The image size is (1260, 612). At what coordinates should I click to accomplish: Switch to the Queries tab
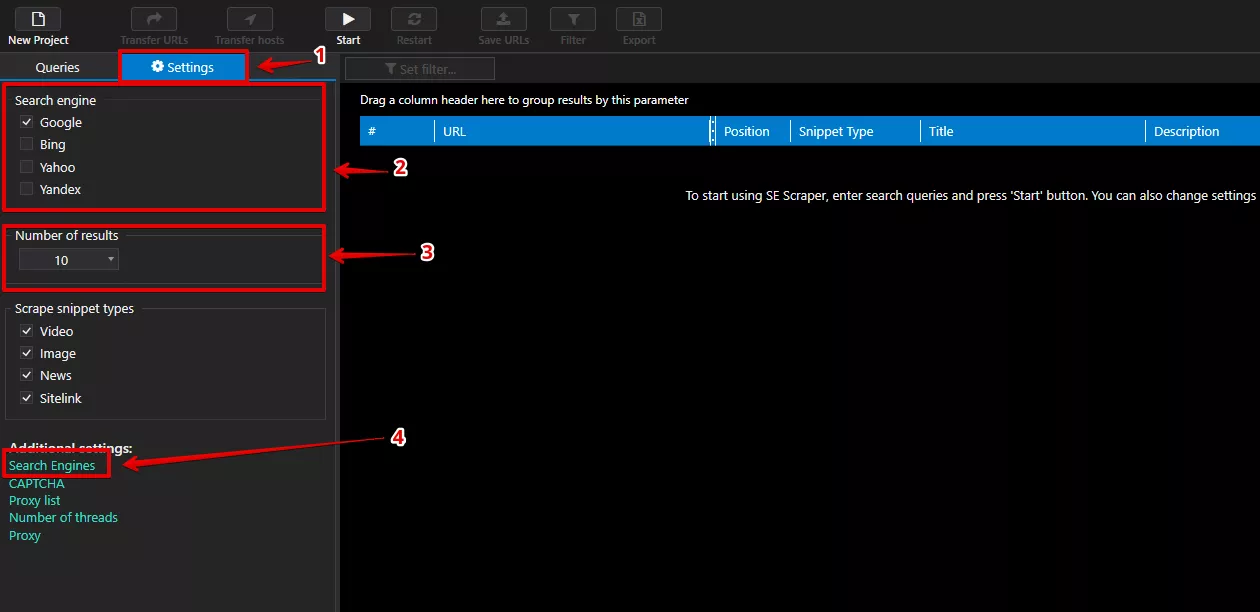58,68
